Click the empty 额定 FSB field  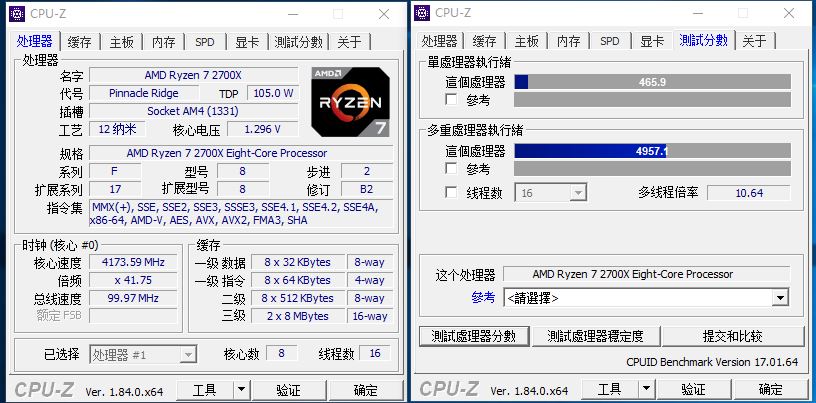coord(133,316)
